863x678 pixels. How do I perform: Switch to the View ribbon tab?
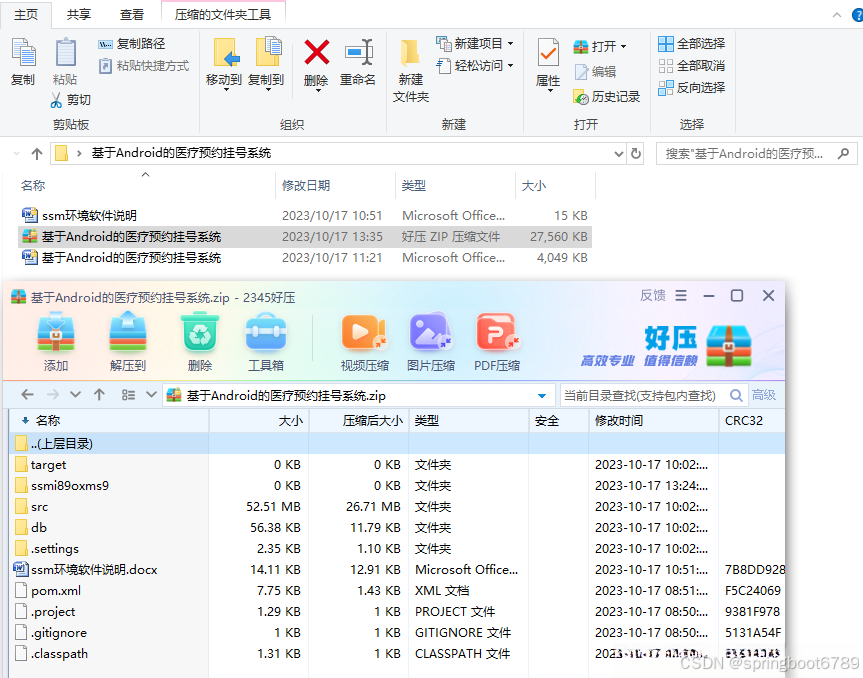(x=132, y=15)
